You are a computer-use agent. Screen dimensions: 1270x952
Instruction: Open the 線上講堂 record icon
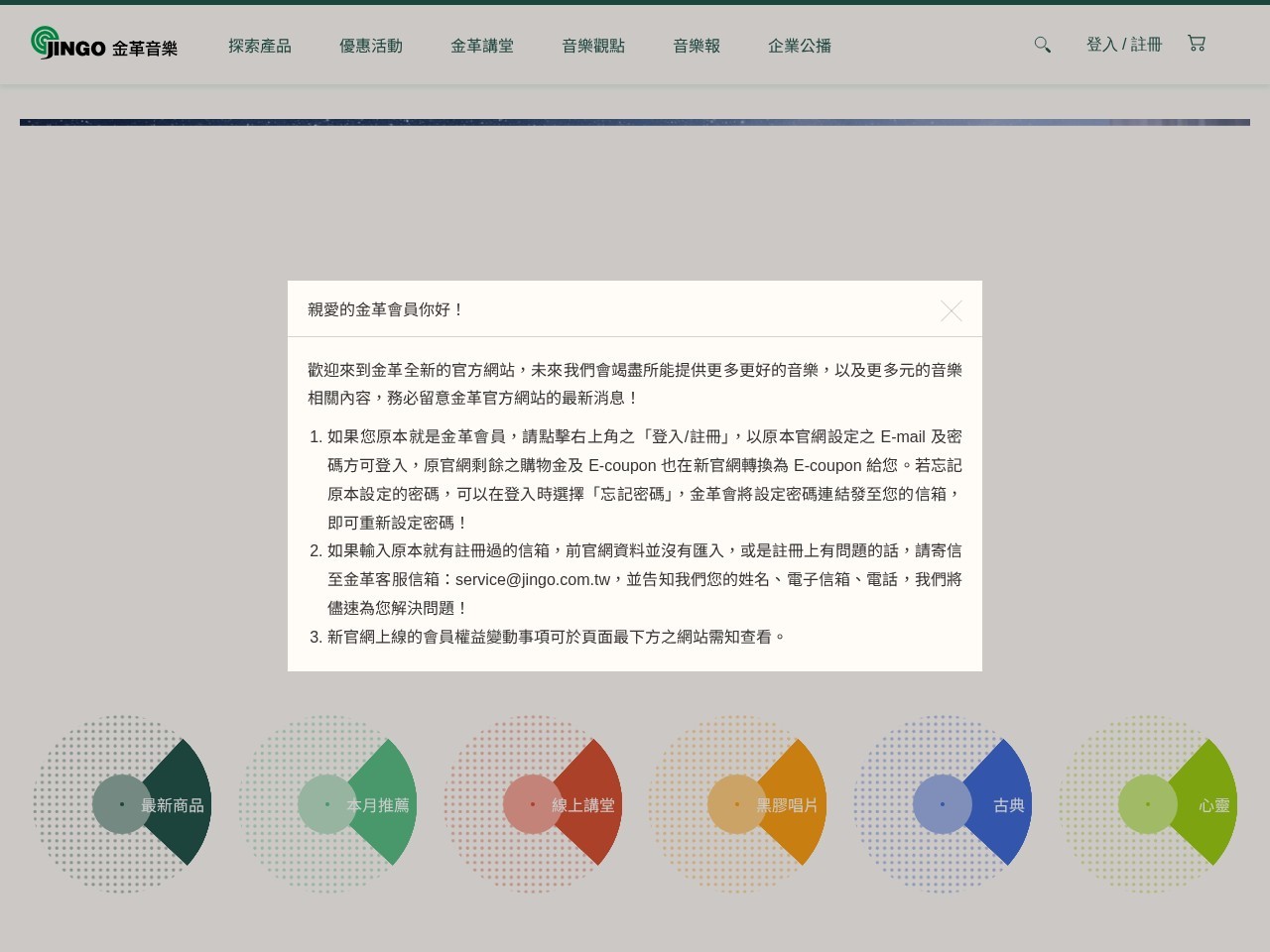533,804
